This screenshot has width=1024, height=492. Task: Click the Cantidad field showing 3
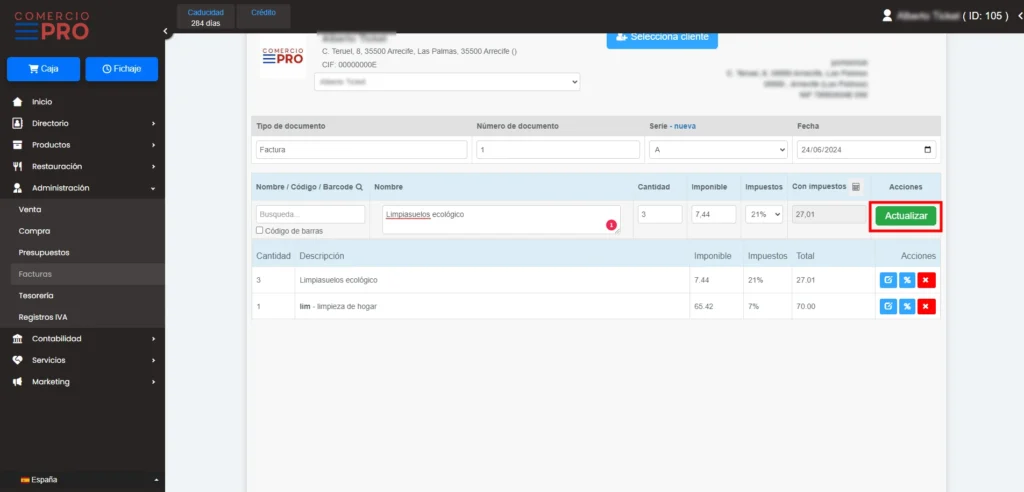[x=660, y=214]
